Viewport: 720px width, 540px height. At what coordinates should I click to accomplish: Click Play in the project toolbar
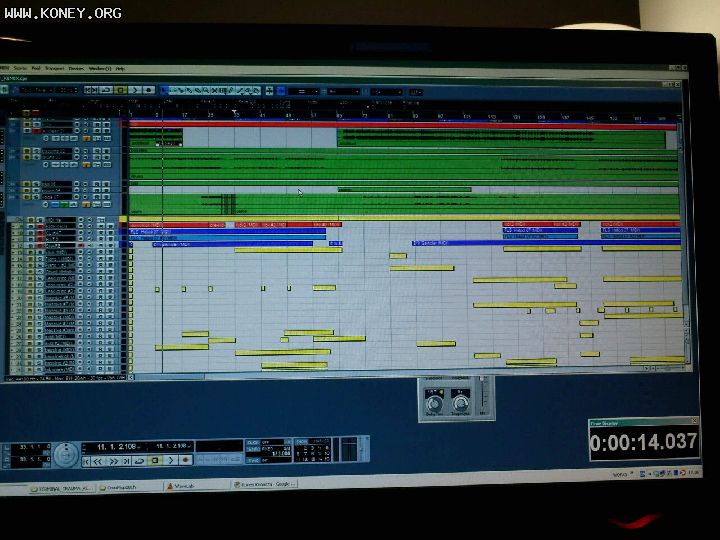(x=135, y=90)
